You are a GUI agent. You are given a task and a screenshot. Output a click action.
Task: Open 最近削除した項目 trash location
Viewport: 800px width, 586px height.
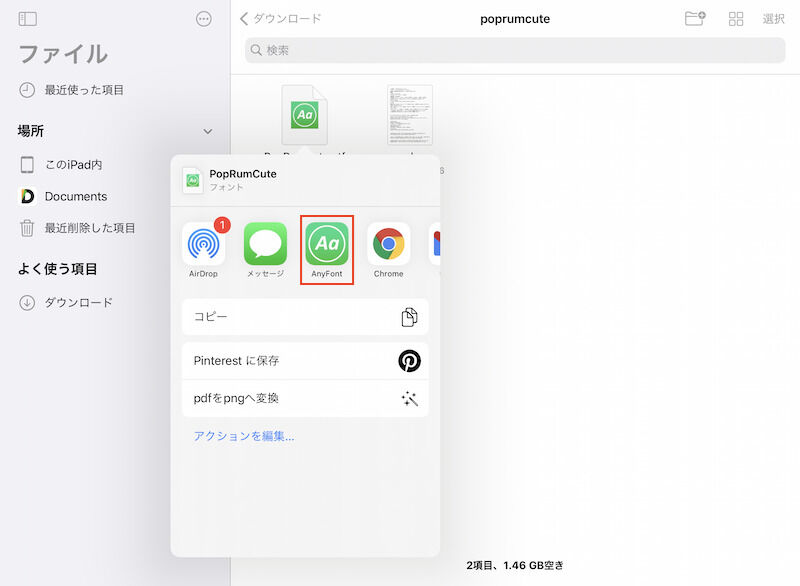[x=77, y=228]
